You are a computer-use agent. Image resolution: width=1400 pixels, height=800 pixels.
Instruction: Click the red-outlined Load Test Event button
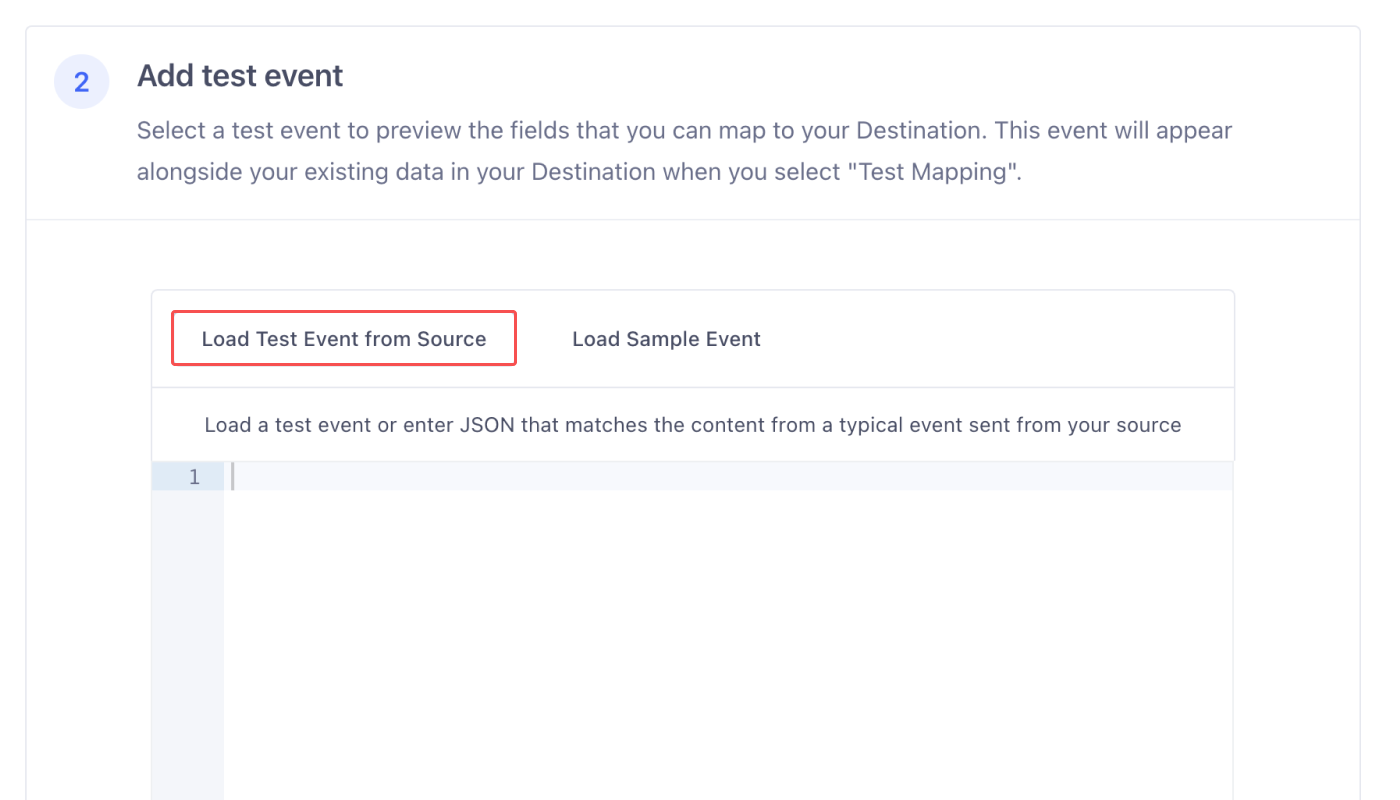point(344,339)
